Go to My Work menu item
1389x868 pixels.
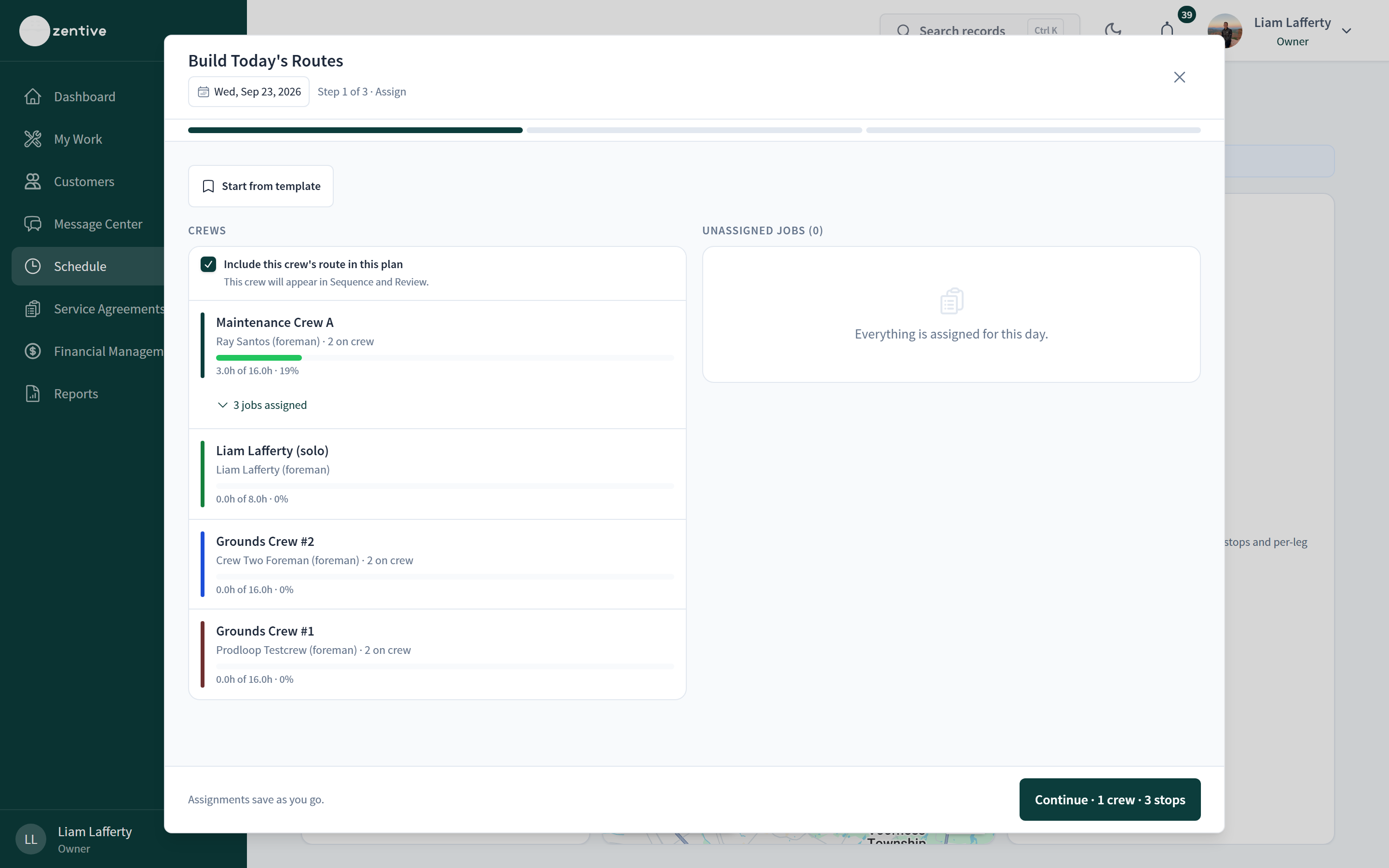88,139
